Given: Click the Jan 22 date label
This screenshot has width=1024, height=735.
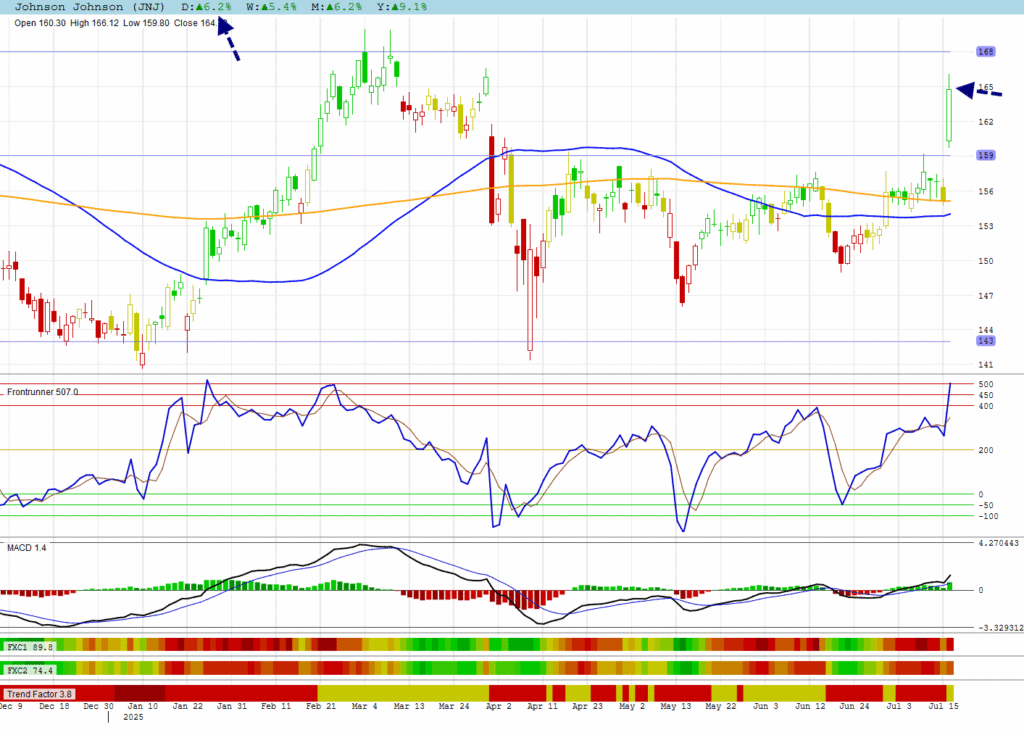Looking at the screenshot, I should (x=187, y=706).
